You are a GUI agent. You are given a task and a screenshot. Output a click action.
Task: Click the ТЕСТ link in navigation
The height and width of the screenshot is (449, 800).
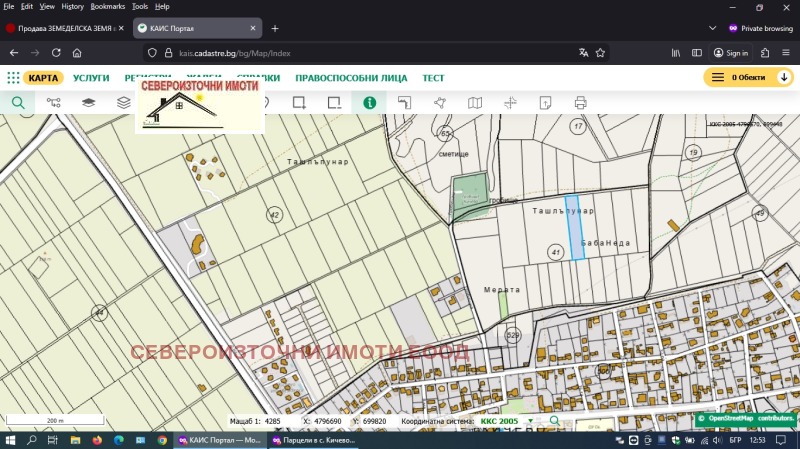coord(433,78)
